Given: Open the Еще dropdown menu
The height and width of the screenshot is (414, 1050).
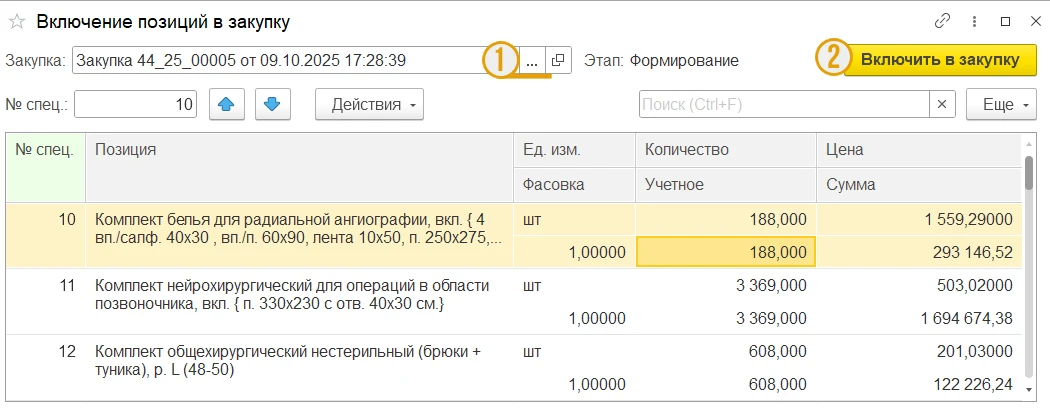Looking at the screenshot, I should click(x=1000, y=105).
